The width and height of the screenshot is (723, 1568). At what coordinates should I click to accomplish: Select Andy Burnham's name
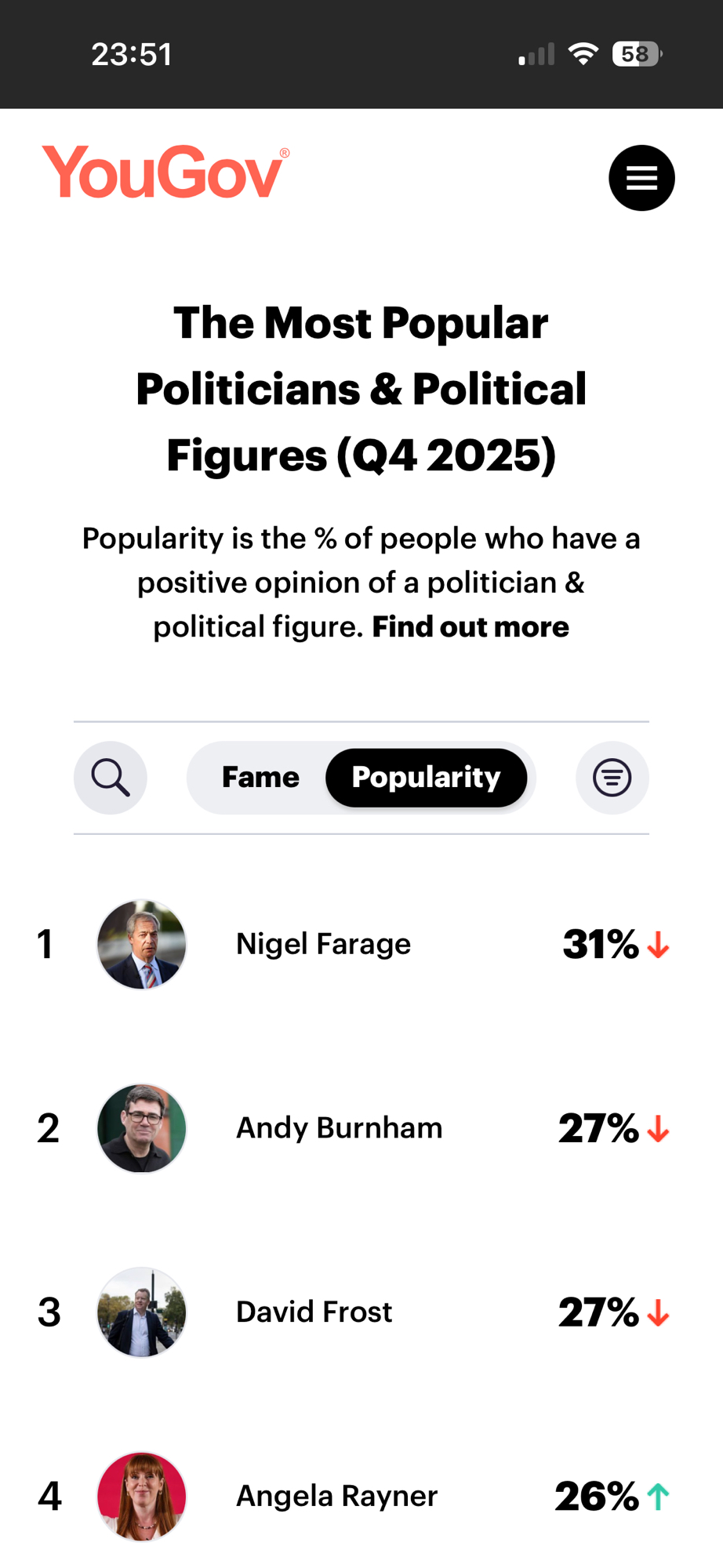tap(339, 1128)
